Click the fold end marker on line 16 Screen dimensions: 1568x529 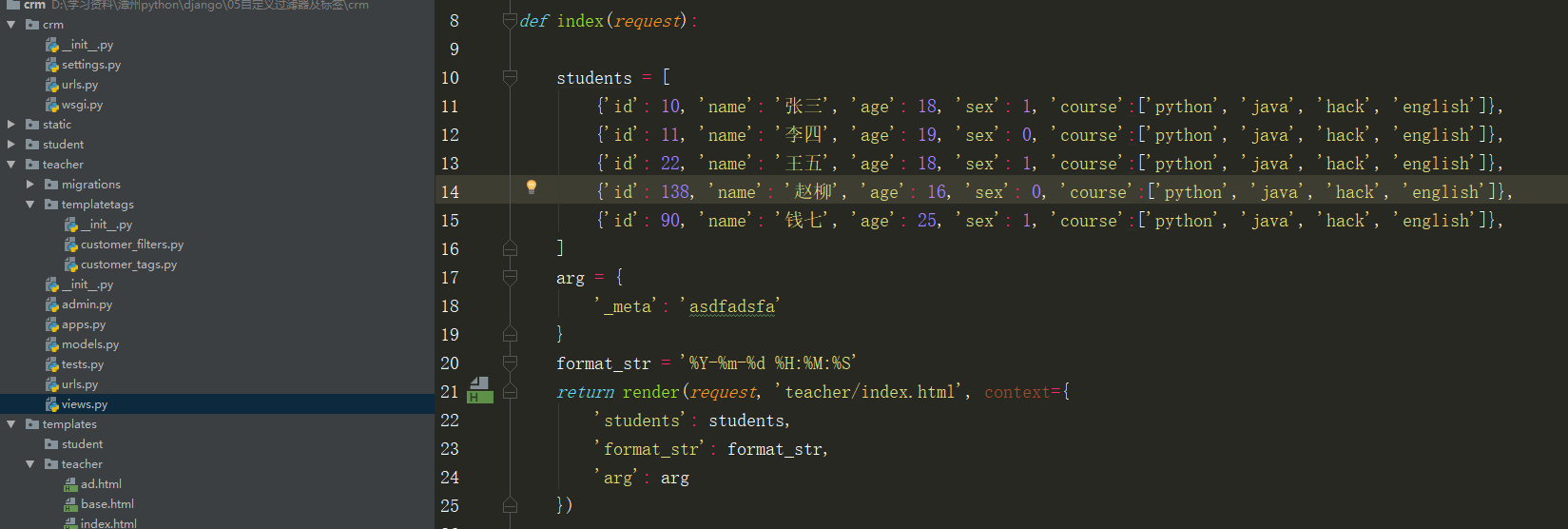510,248
